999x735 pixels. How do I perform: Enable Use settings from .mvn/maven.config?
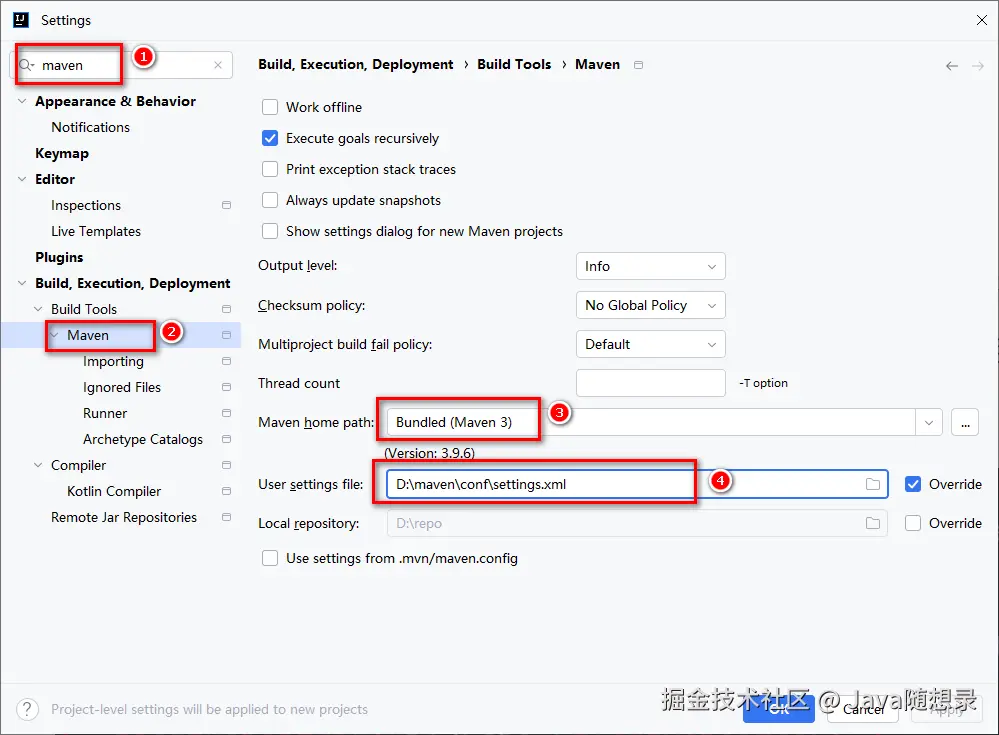(x=270, y=558)
